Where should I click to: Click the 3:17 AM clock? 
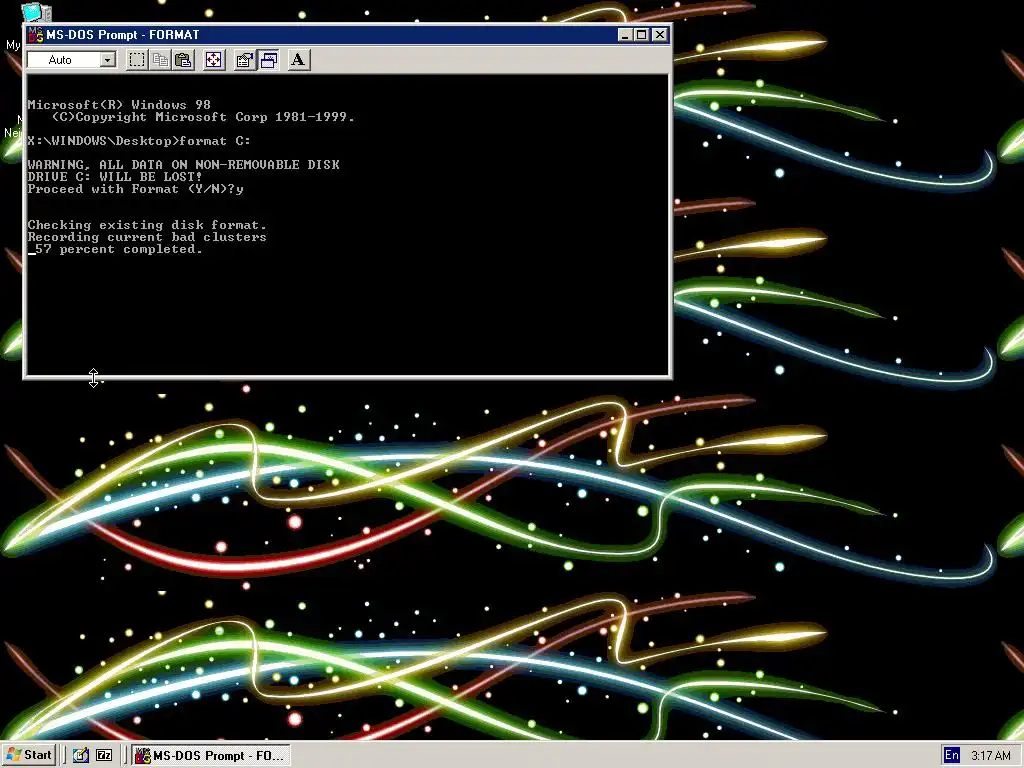click(991, 756)
